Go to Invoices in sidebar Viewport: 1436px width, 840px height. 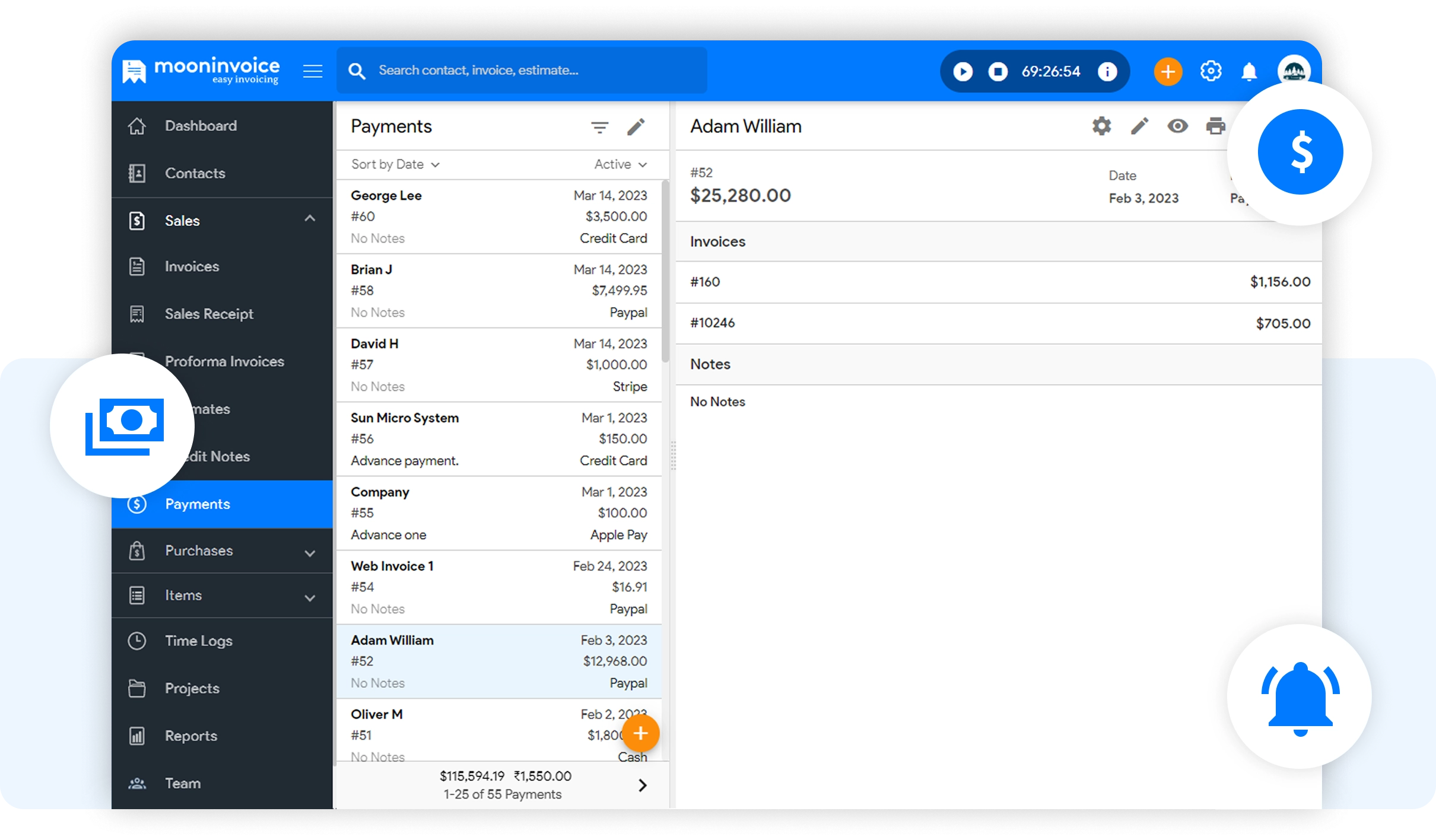coord(192,267)
